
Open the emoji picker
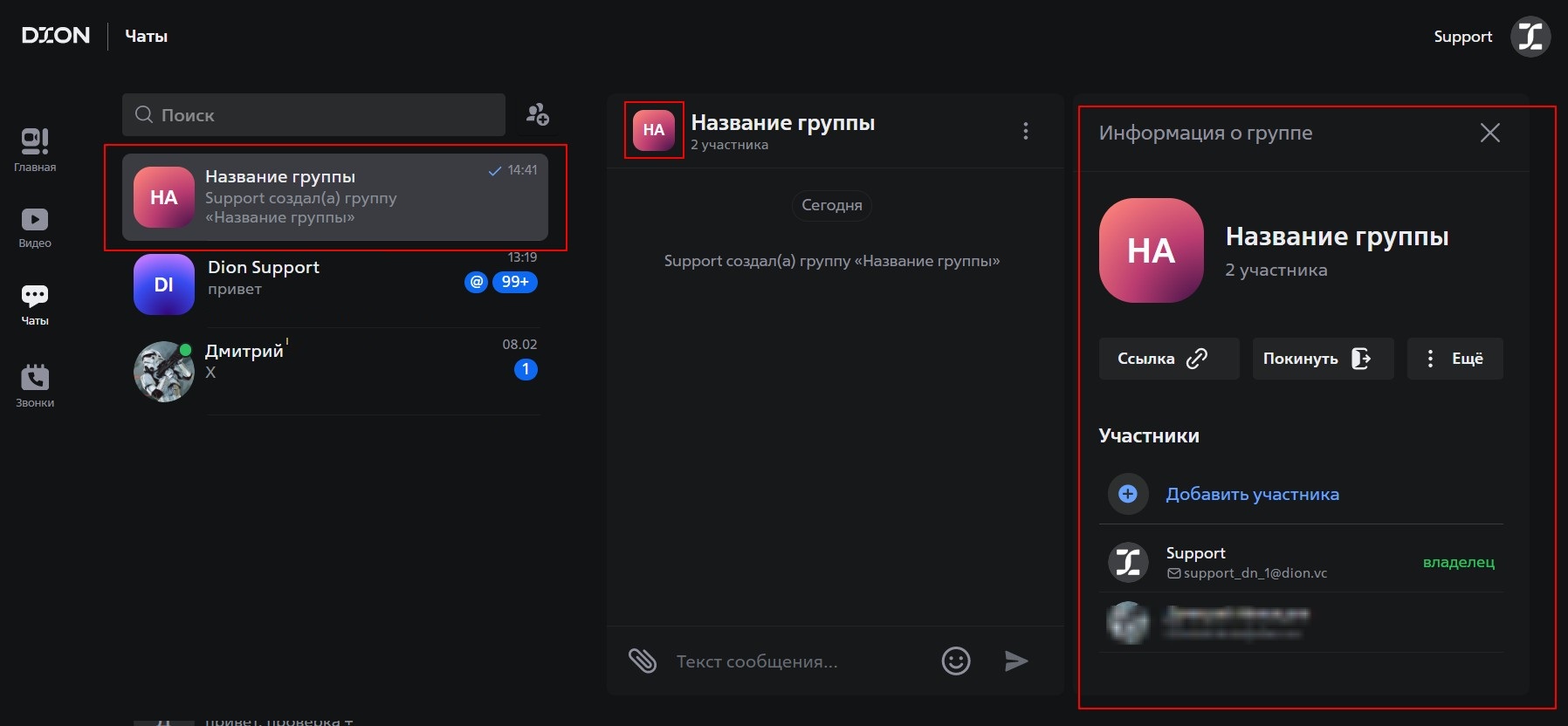click(x=956, y=661)
